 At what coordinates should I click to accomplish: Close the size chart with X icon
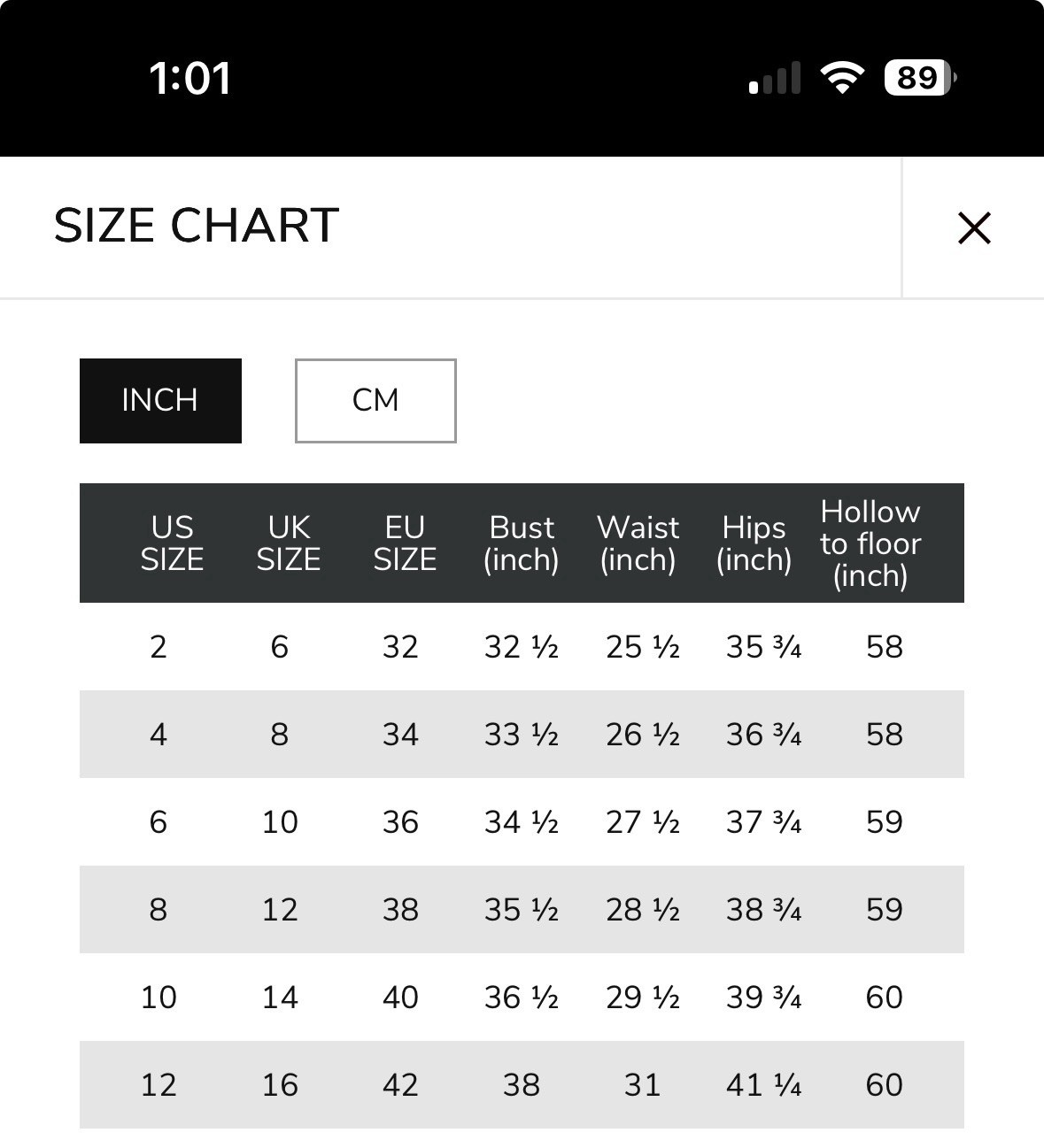tap(974, 227)
